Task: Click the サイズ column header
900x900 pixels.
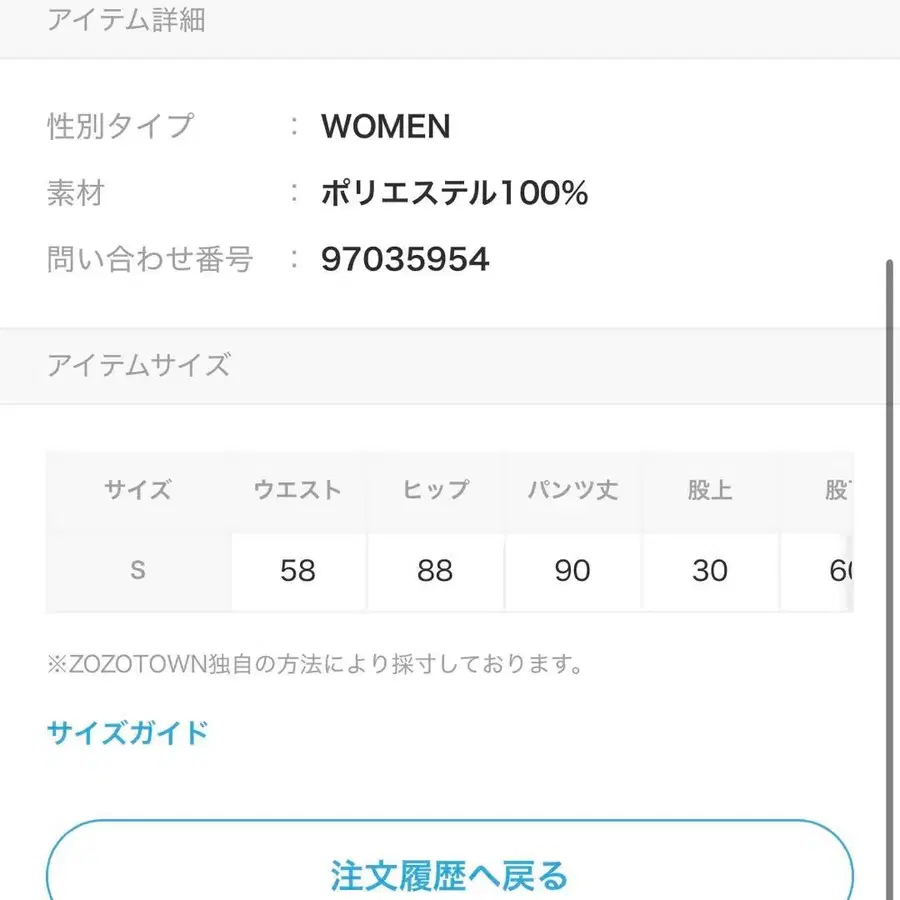Action: coord(138,490)
